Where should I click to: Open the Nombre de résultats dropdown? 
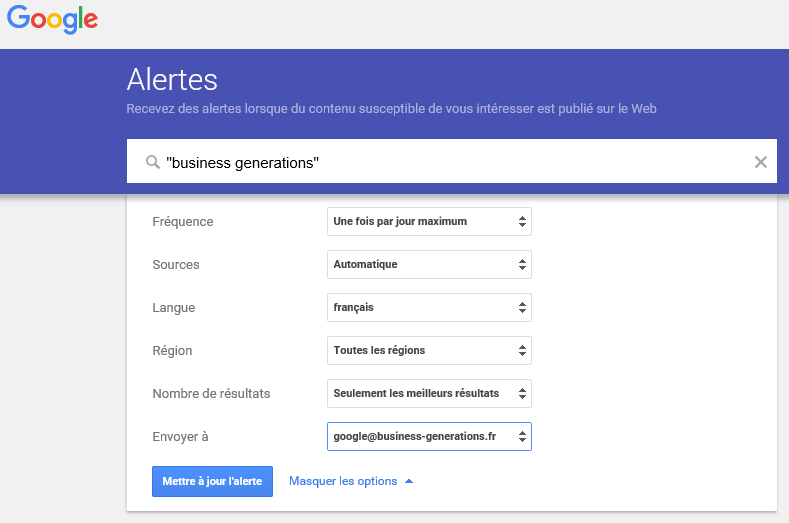(x=429, y=394)
